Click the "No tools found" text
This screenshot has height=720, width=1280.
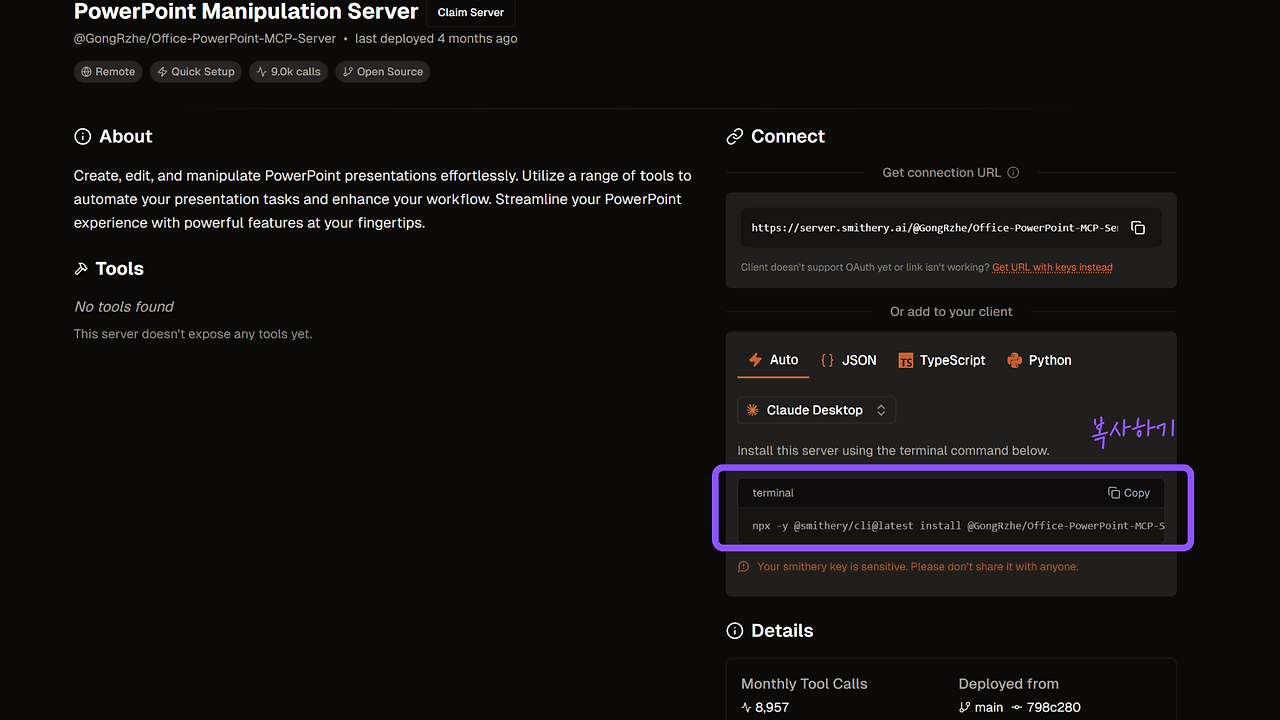tap(124, 307)
